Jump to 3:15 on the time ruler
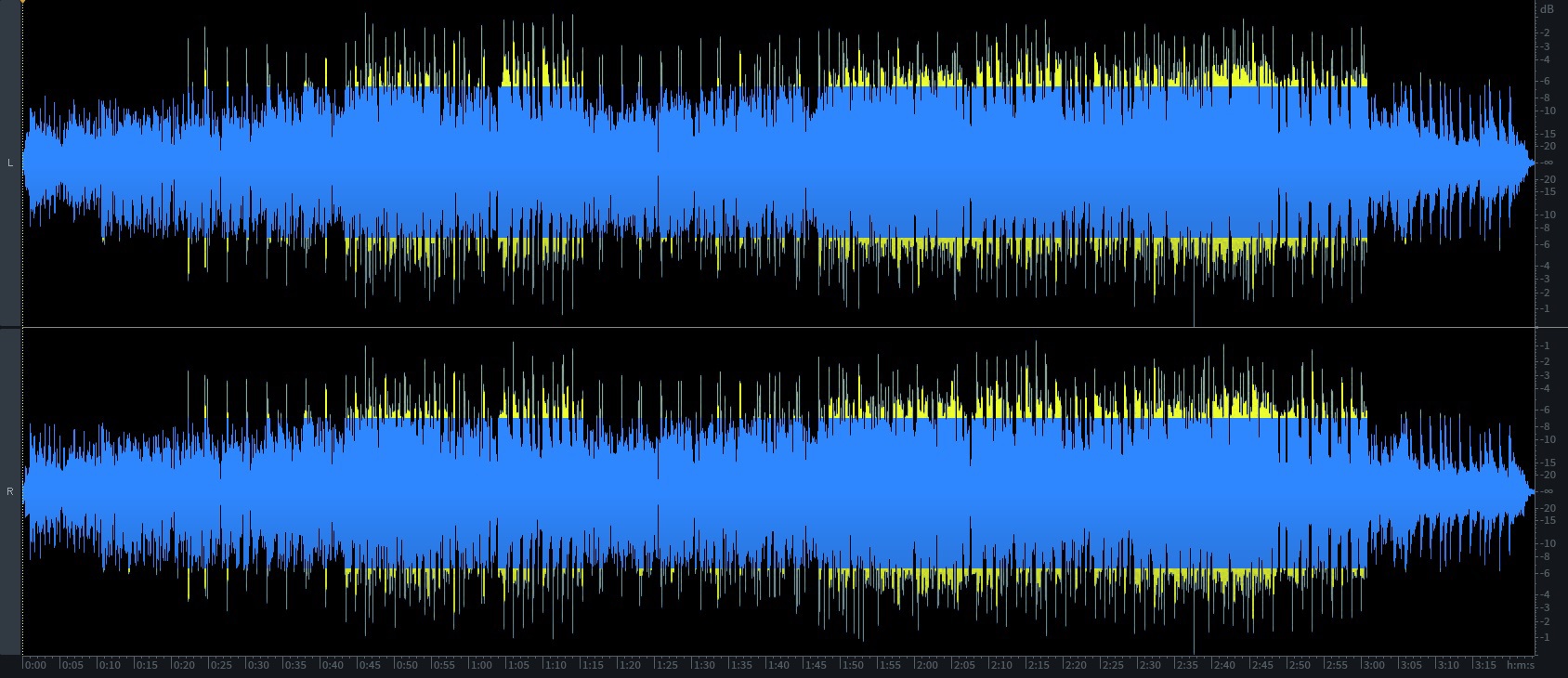Viewport: 1568px width, 678px height. coord(1484,665)
